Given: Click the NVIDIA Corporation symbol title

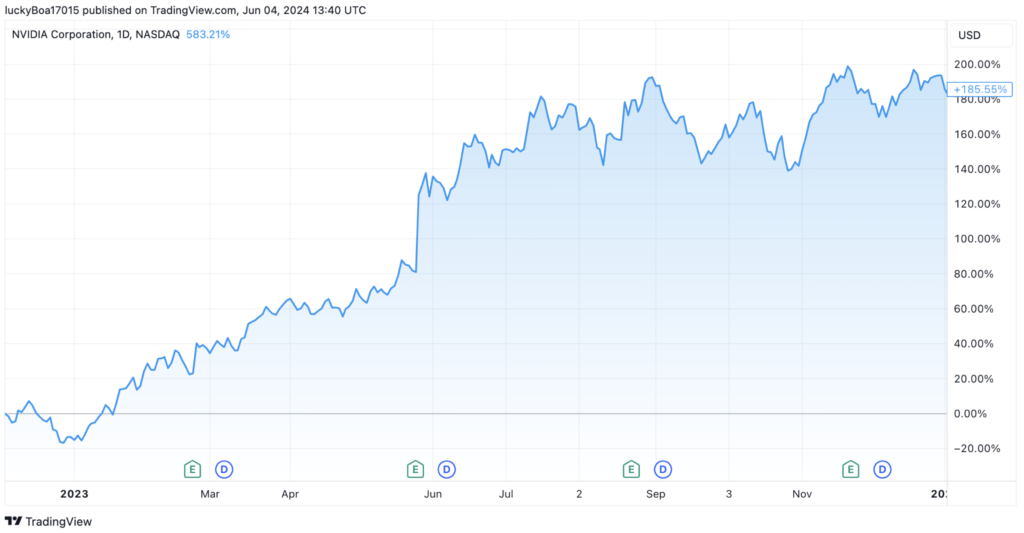Looking at the screenshot, I should tap(95, 35).
